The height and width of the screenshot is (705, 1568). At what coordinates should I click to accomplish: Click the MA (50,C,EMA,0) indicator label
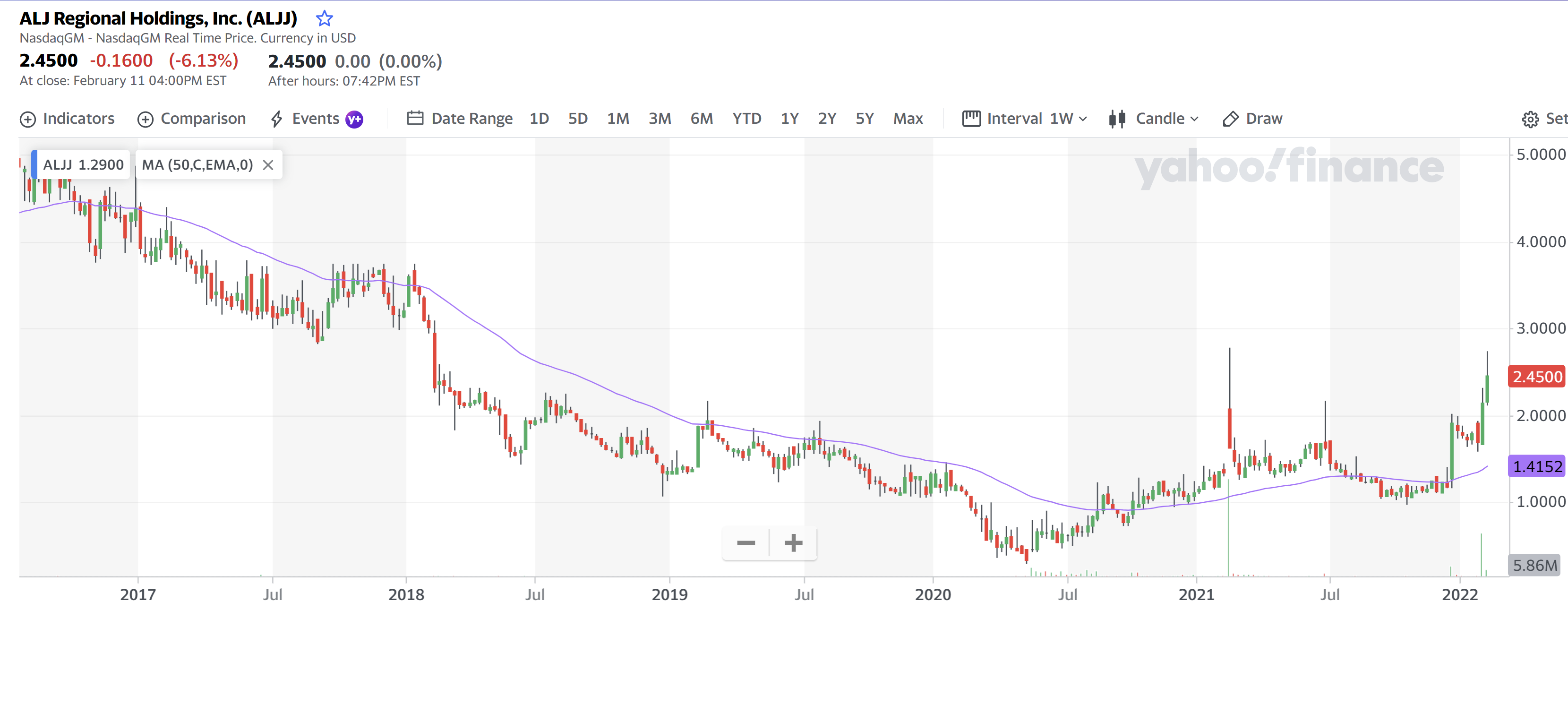[197, 165]
